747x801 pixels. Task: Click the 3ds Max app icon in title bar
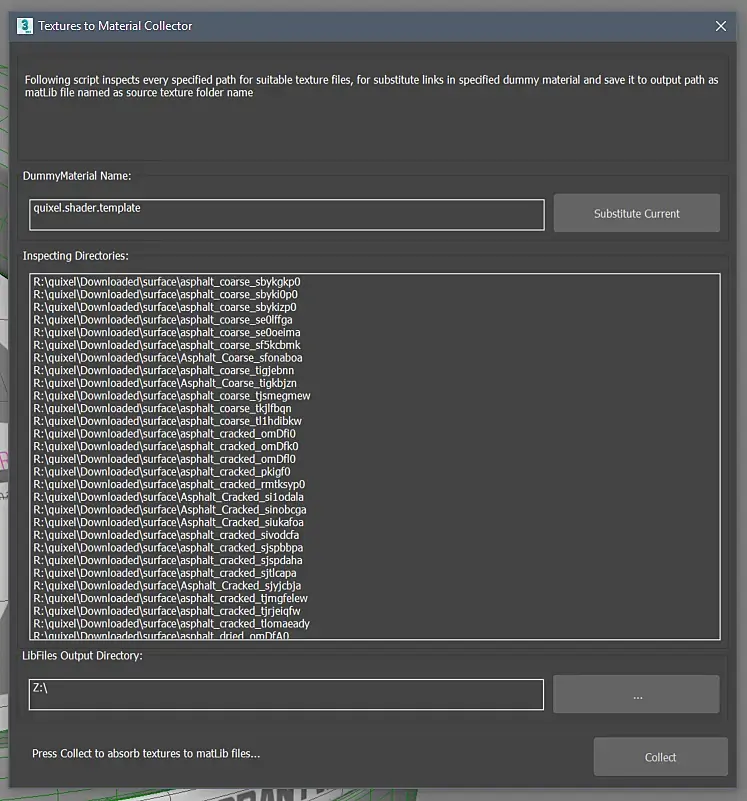point(25,26)
